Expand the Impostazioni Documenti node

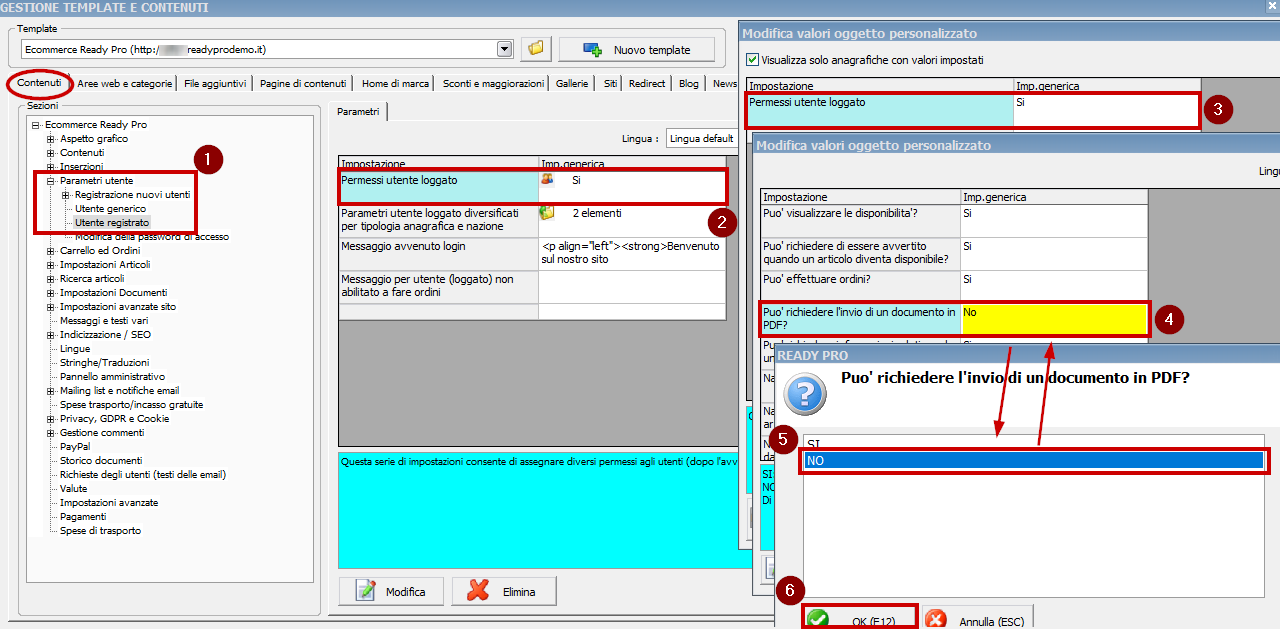[51, 293]
